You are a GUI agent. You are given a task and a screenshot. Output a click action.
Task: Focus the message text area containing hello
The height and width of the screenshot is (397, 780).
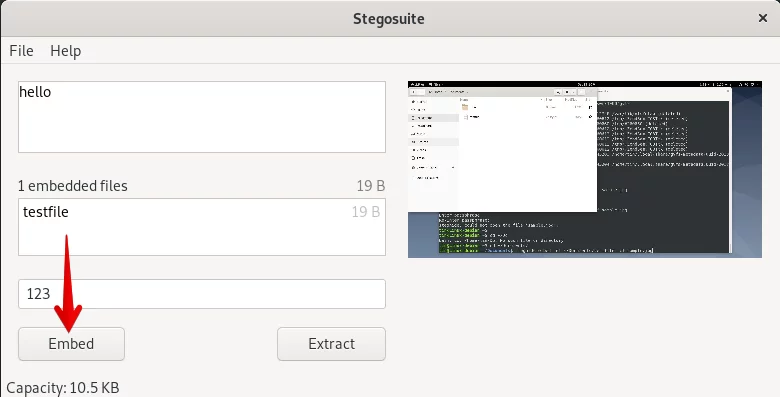[x=202, y=117]
